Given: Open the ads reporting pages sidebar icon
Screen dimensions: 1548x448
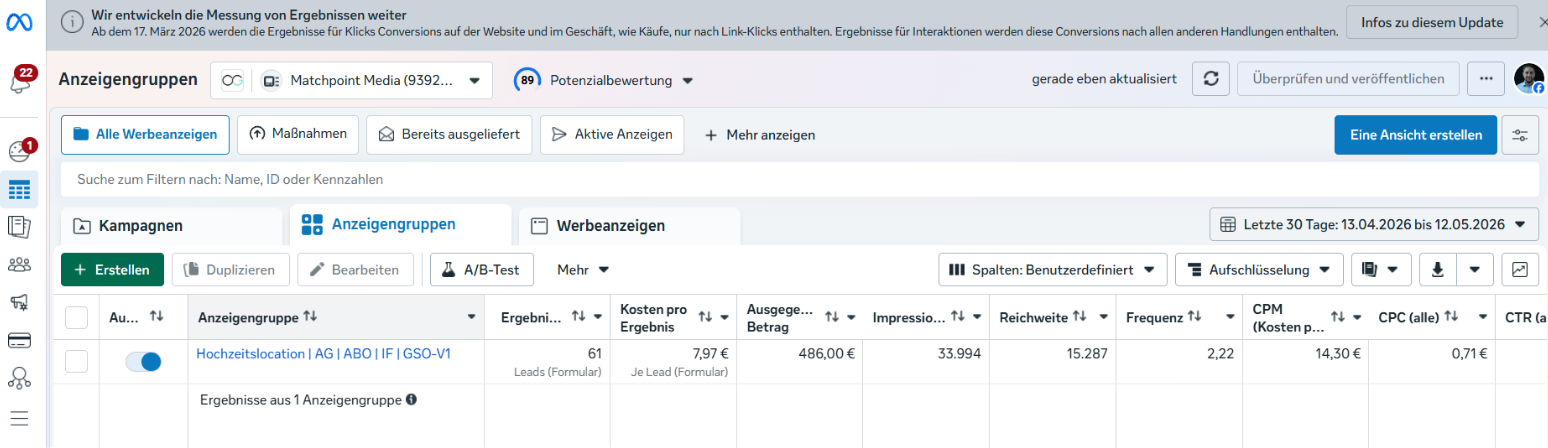Looking at the screenshot, I should point(19,227).
